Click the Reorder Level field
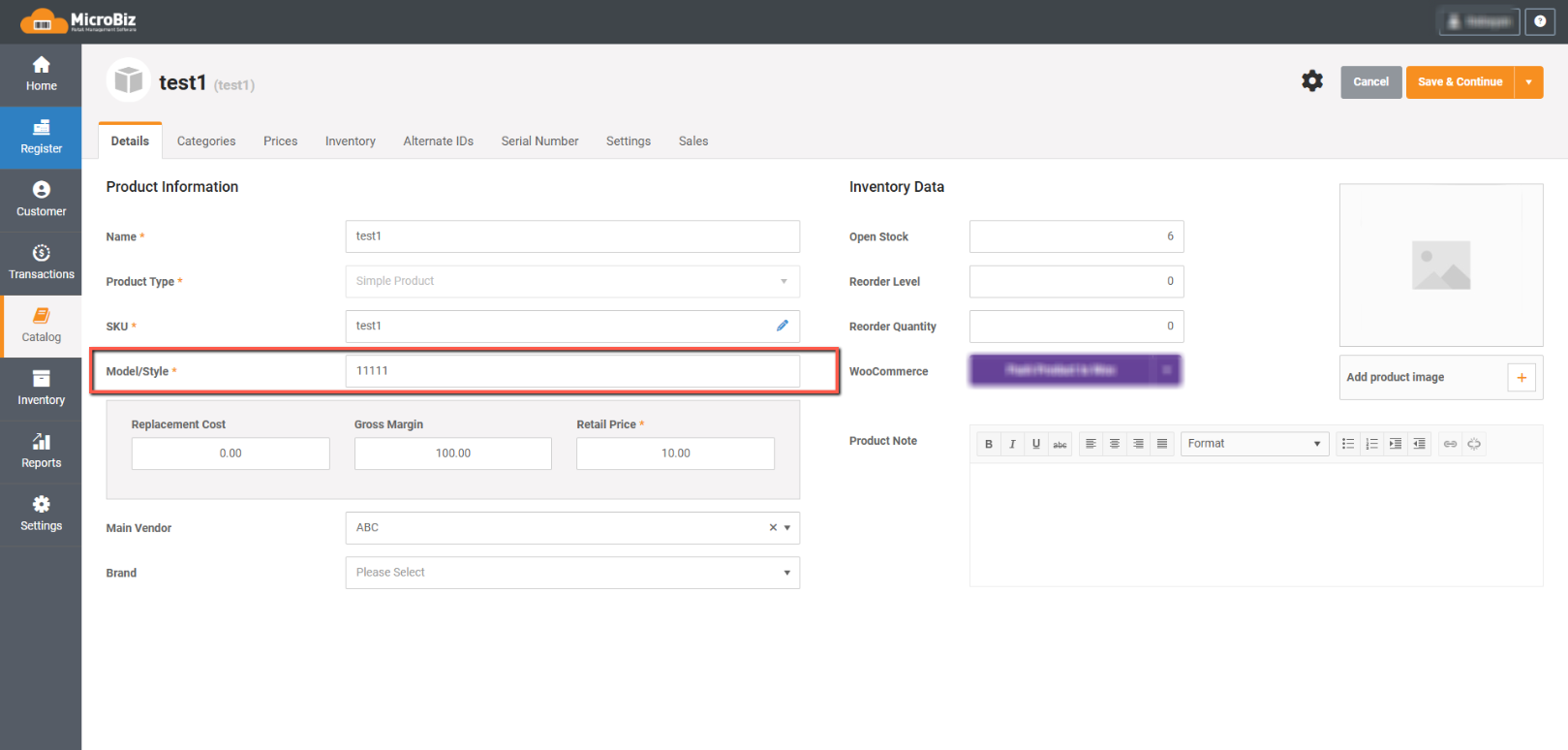1568x750 pixels. (x=1077, y=281)
